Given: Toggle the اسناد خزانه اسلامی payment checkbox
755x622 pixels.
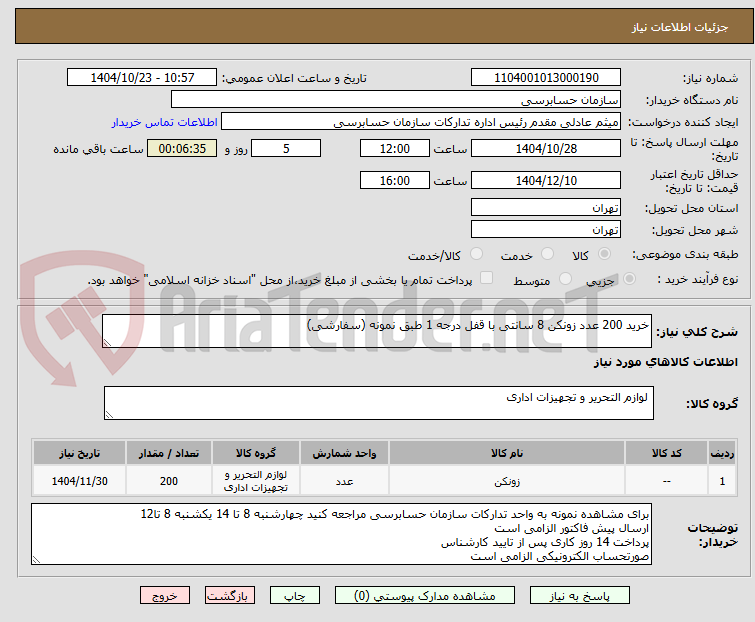Looking at the screenshot, I should [x=487, y=278].
